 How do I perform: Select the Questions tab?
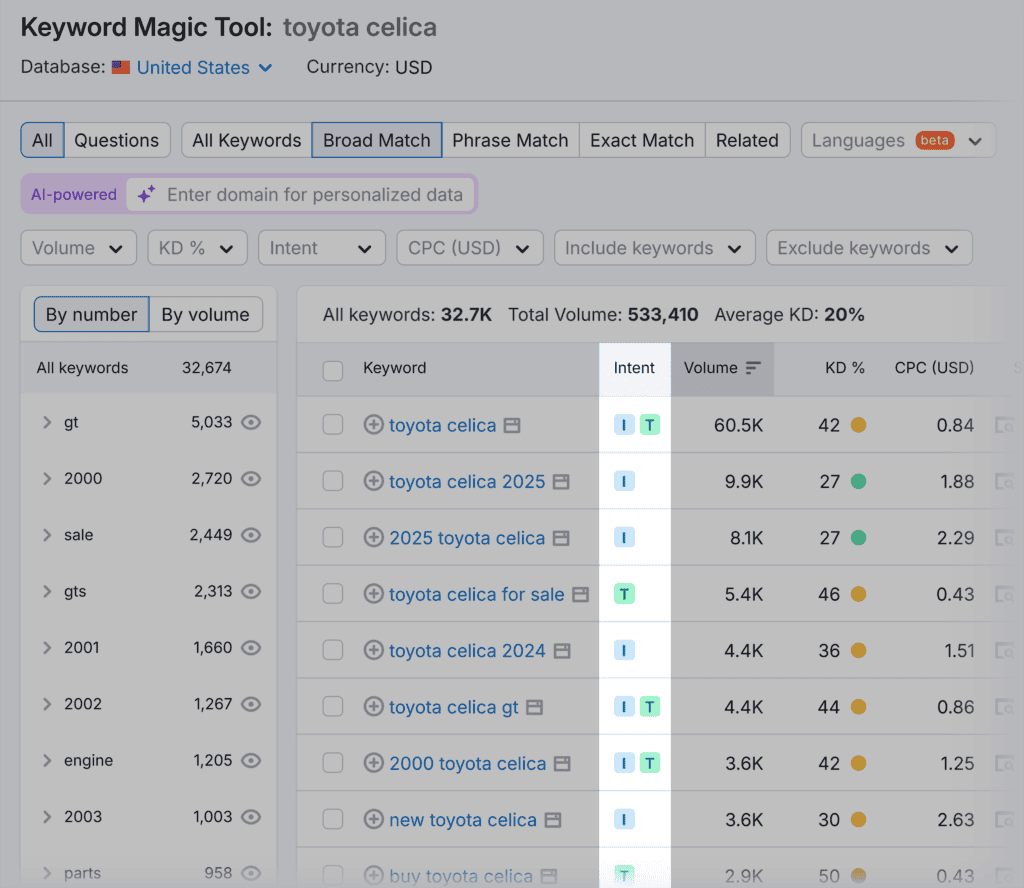(117, 141)
